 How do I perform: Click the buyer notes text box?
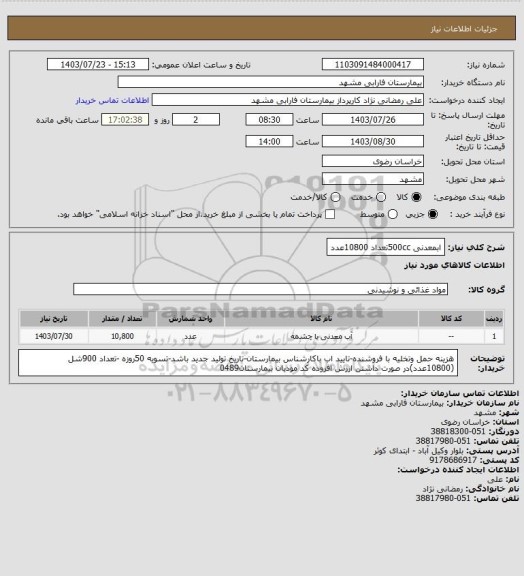point(238,363)
